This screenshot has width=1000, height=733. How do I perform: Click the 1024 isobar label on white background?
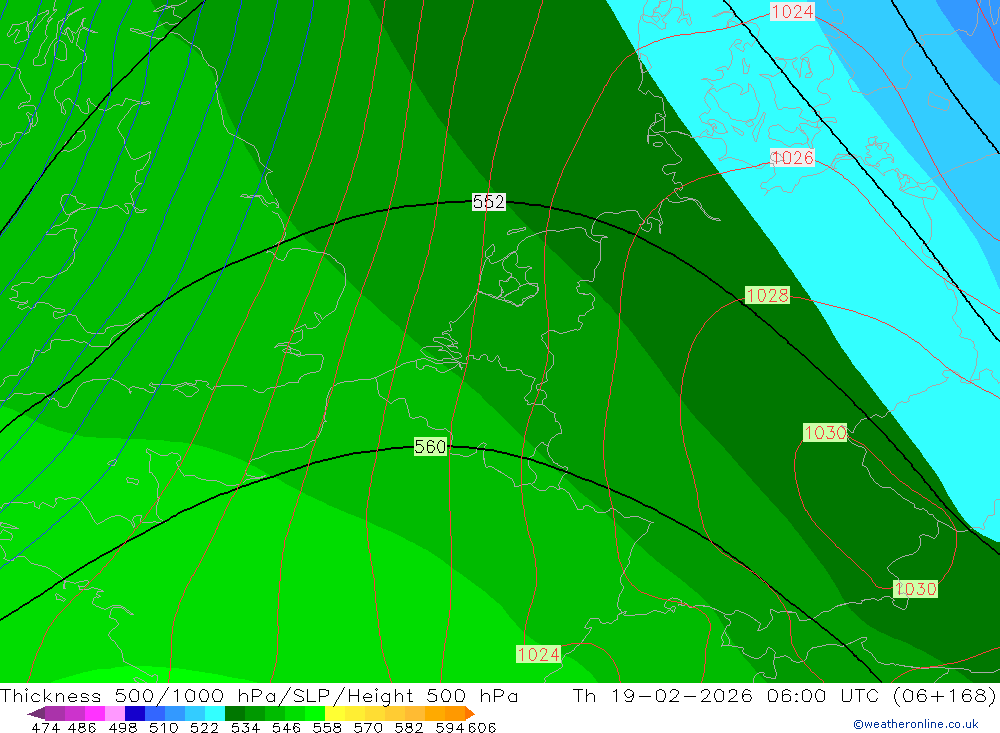pos(792,11)
